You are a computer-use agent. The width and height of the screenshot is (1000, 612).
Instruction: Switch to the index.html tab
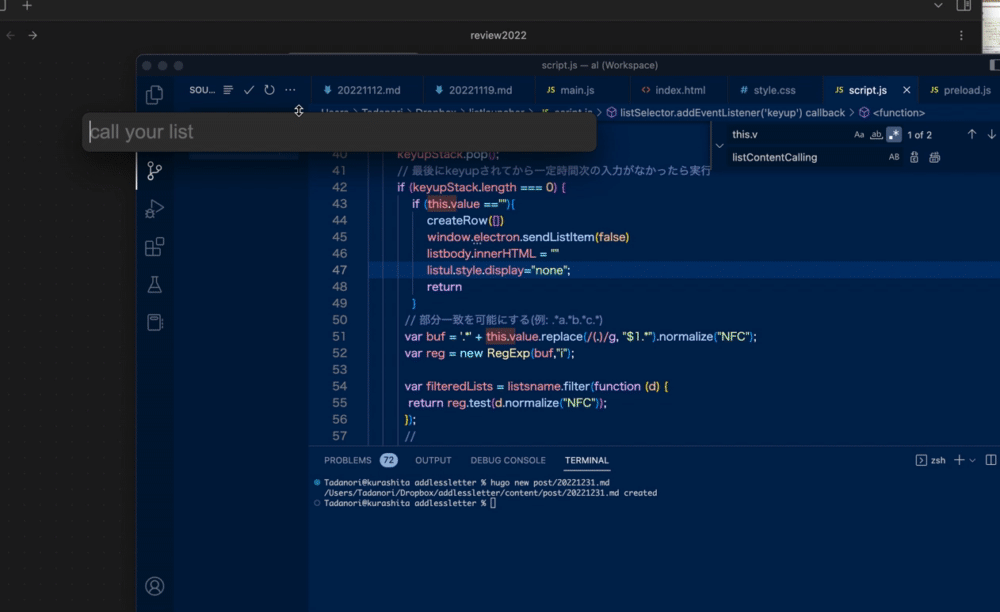[678, 89]
